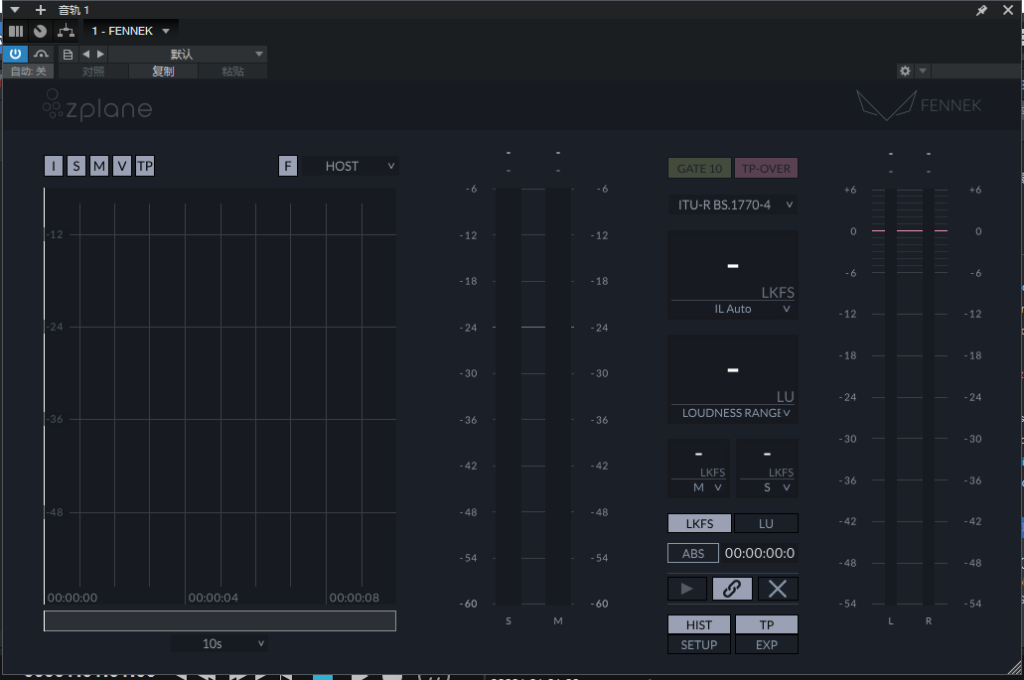Screen dimensions: 1024x680
Task: Enable the F follow button
Action: [288, 166]
